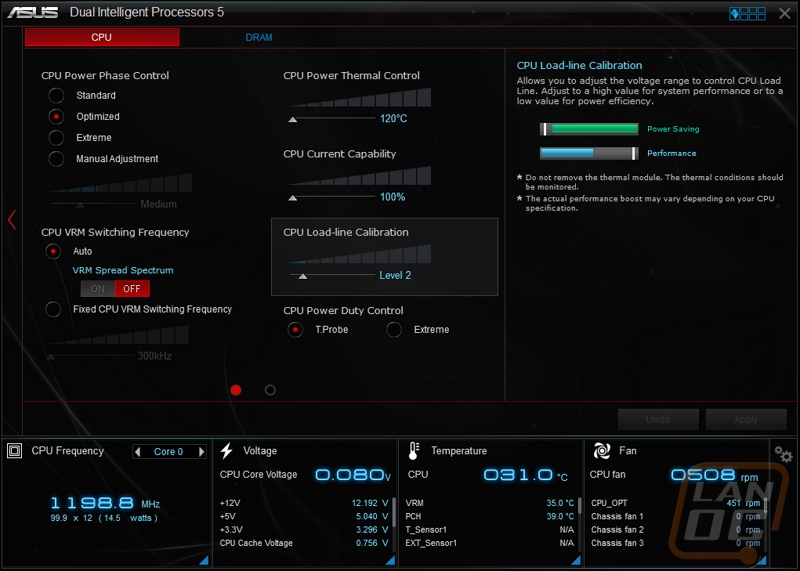Expand the left side panel arrow
800x571 pixels.
(12, 220)
